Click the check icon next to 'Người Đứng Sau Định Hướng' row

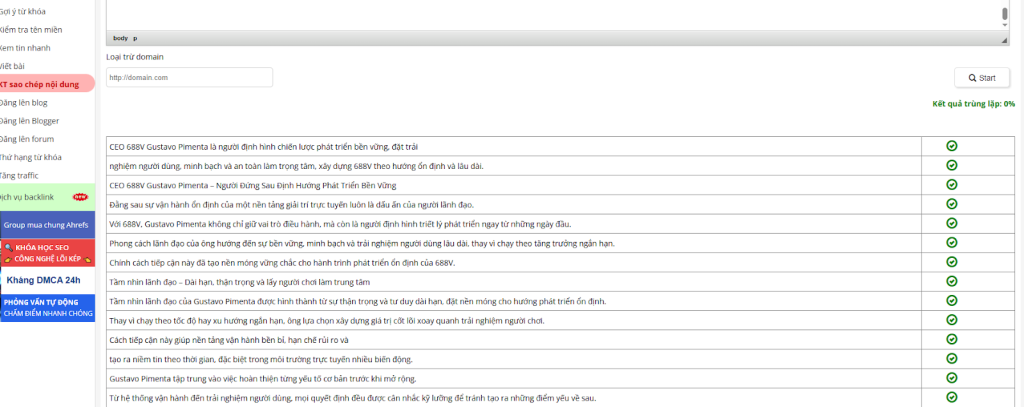tap(951, 184)
